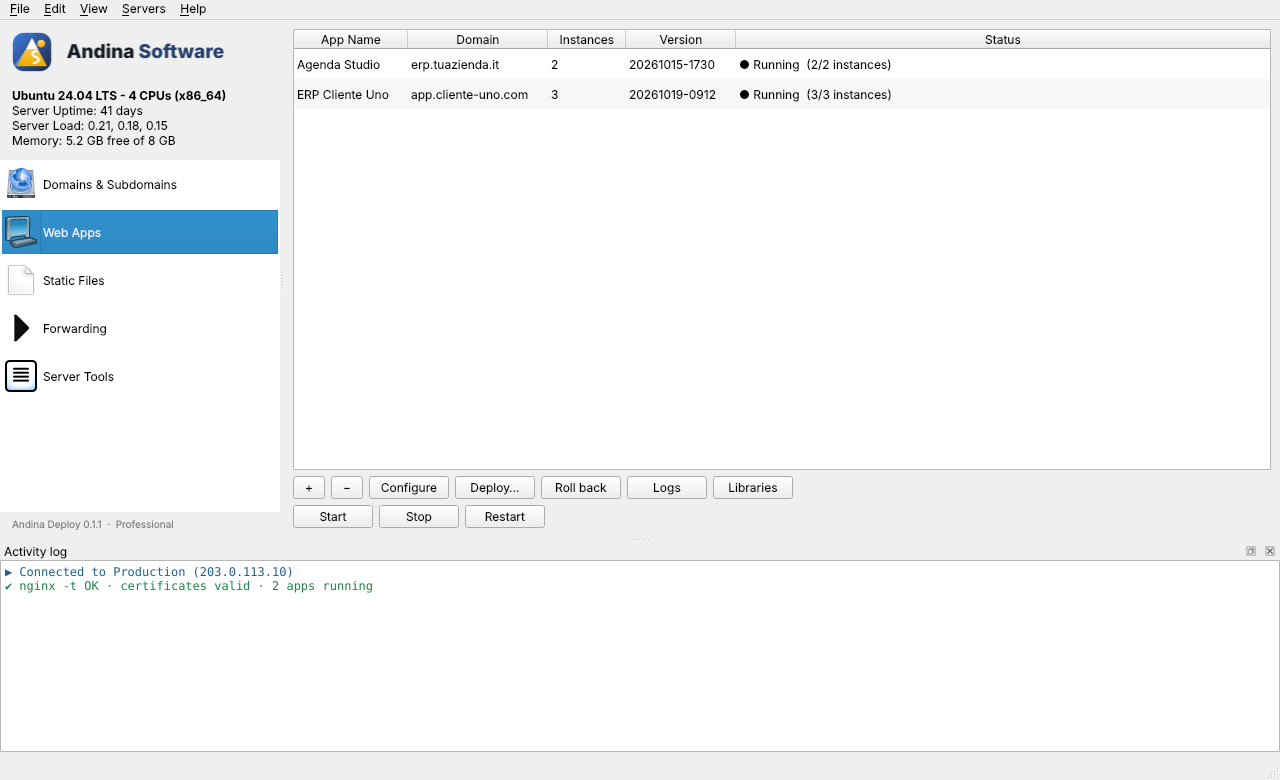Click the Forwarding arrow icon
Image resolution: width=1280 pixels, height=780 pixels.
[21, 328]
